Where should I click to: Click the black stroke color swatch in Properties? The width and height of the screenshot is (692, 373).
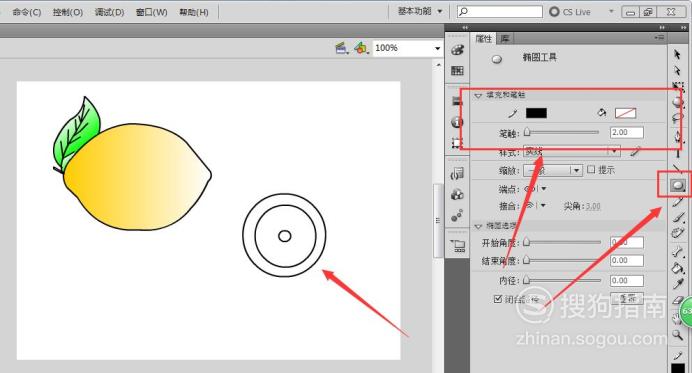[536, 113]
